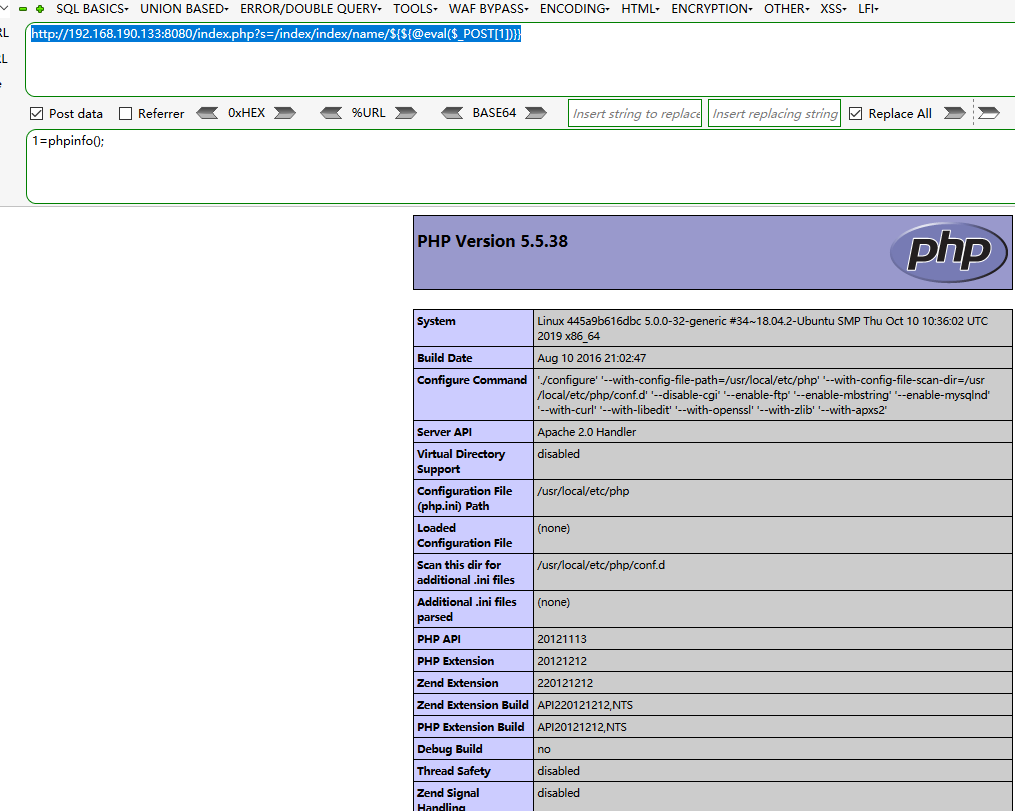Open the LFI menu
1015x811 pixels.
click(x=868, y=9)
